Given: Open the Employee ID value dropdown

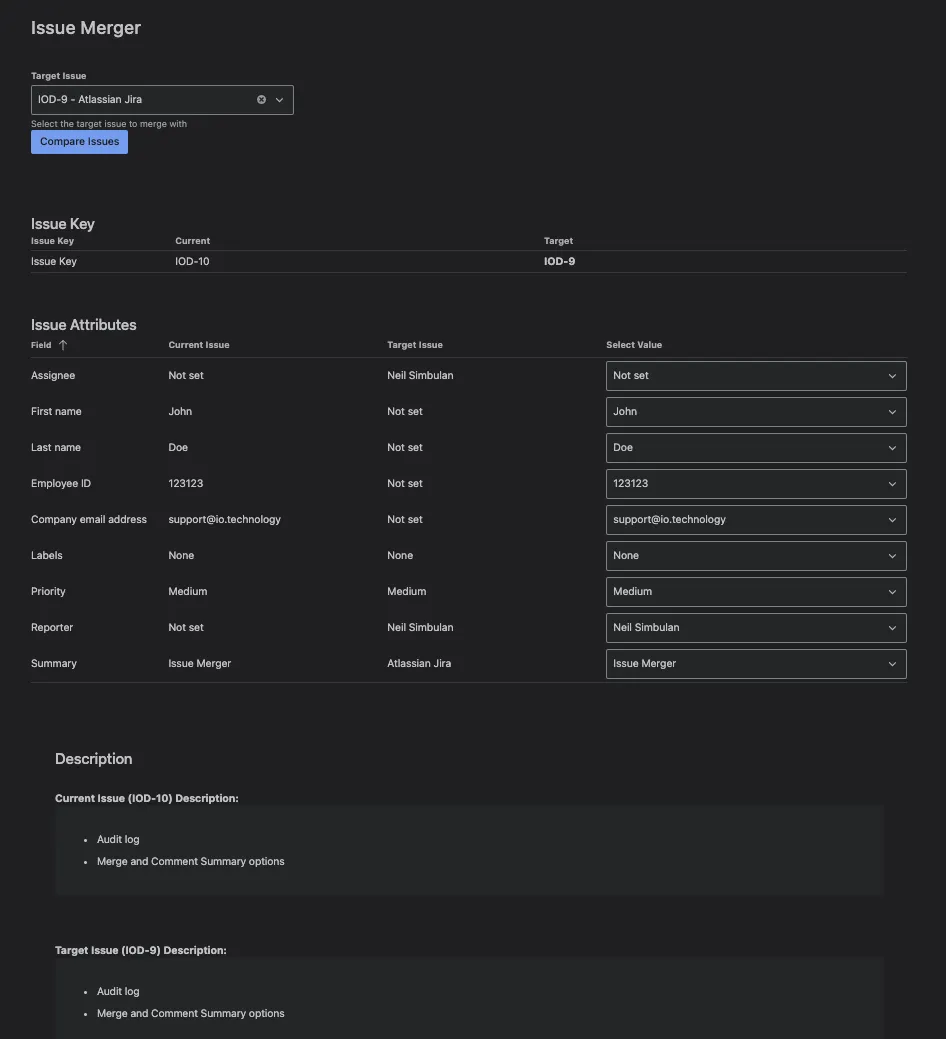Looking at the screenshot, I should click(x=756, y=484).
